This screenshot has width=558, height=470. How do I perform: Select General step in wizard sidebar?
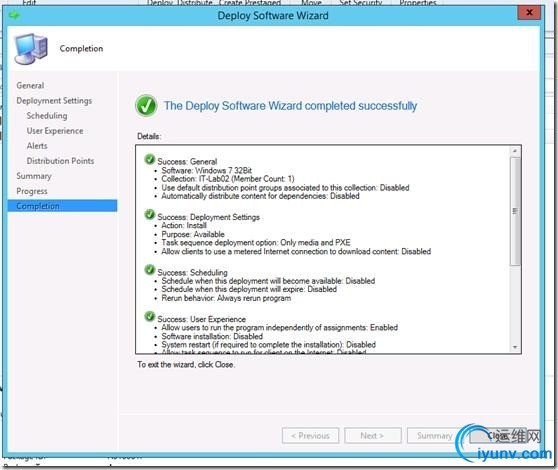tap(30, 85)
